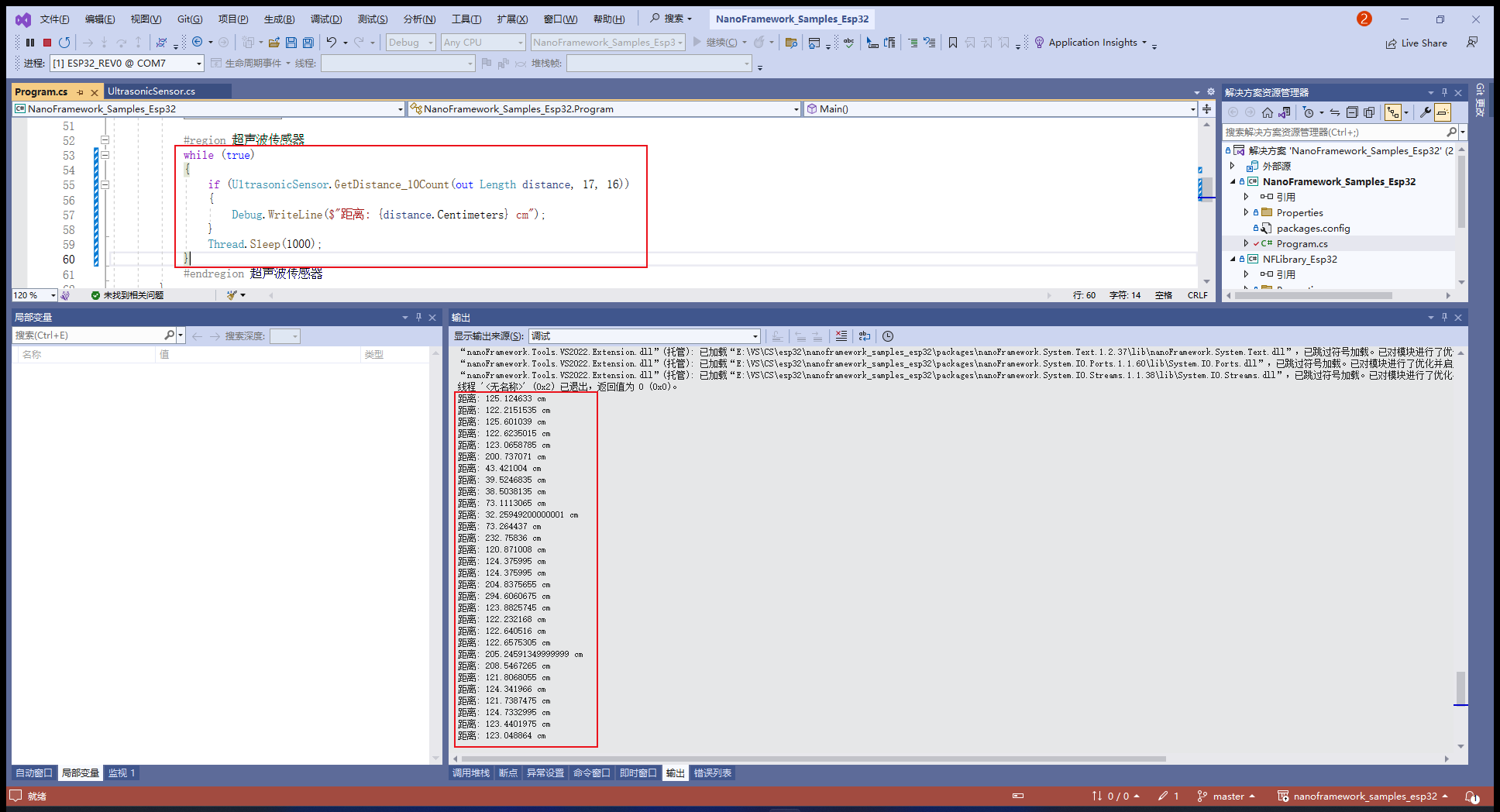
Task: Click the Output window vertical scrollbar thumb
Action: click(1460, 688)
